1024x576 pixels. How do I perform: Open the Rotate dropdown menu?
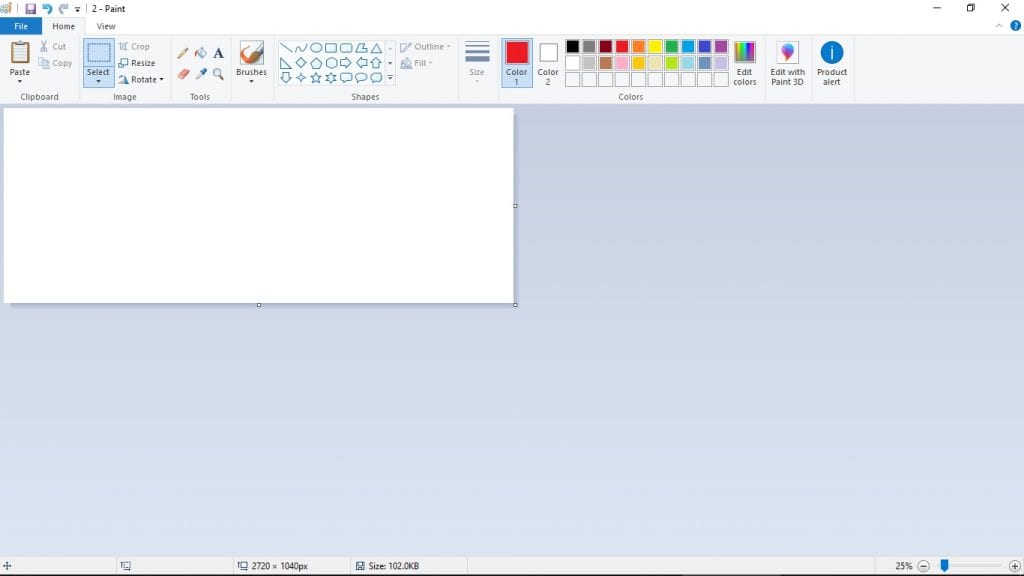(x=141, y=79)
